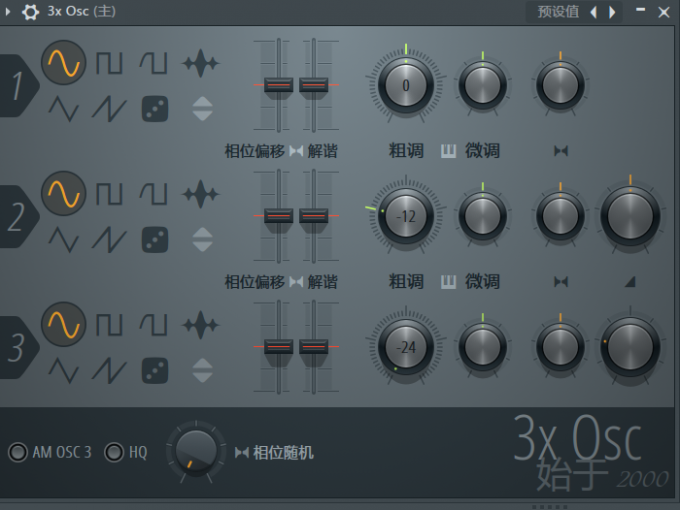Select triangle wave shape for oscillator 1

point(64,108)
